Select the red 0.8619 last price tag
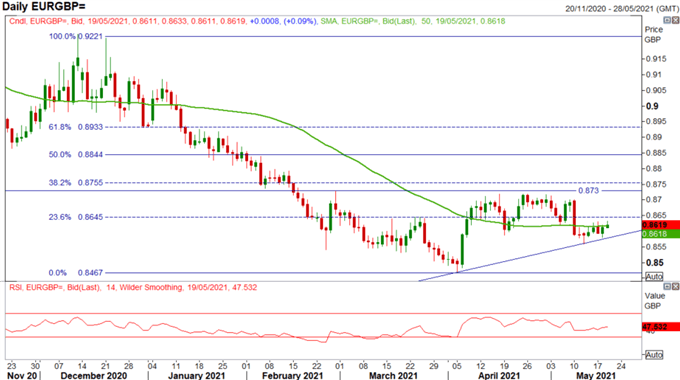 point(660,225)
